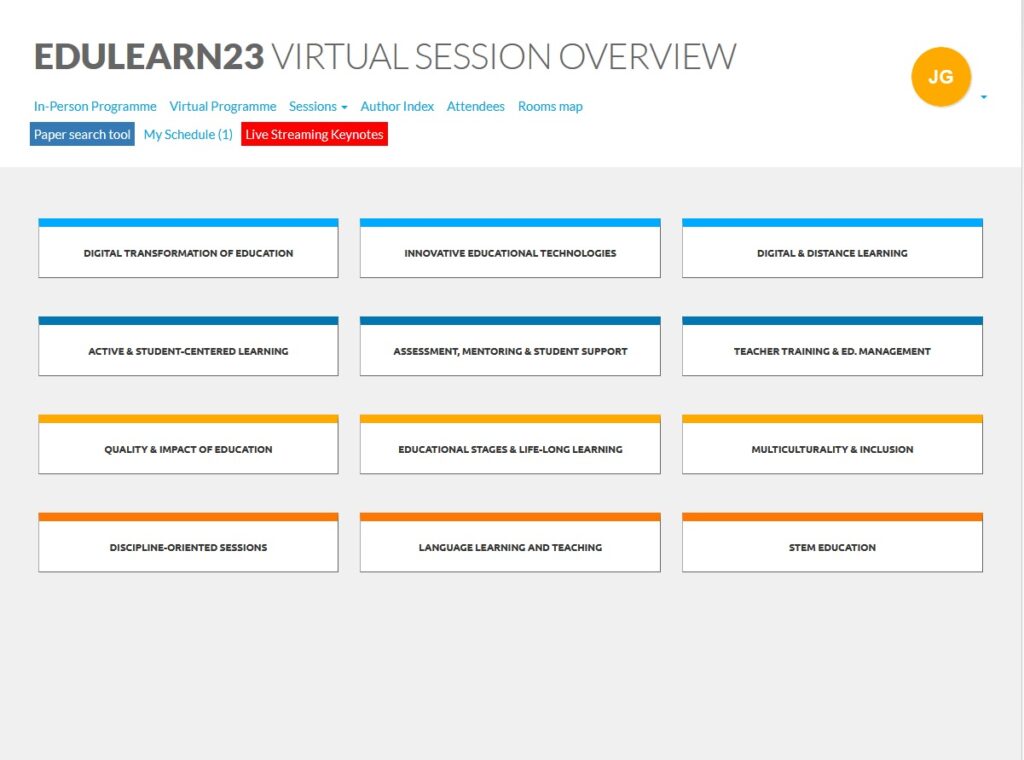1024x760 pixels.
Task: Open Digital & Distance Learning topic
Action: click(832, 248)
